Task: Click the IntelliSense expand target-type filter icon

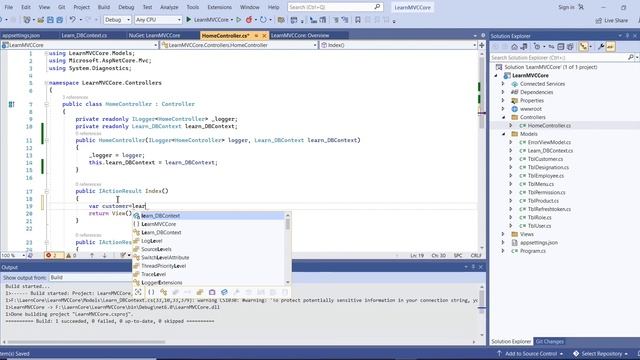Action: tap(138, 292)
